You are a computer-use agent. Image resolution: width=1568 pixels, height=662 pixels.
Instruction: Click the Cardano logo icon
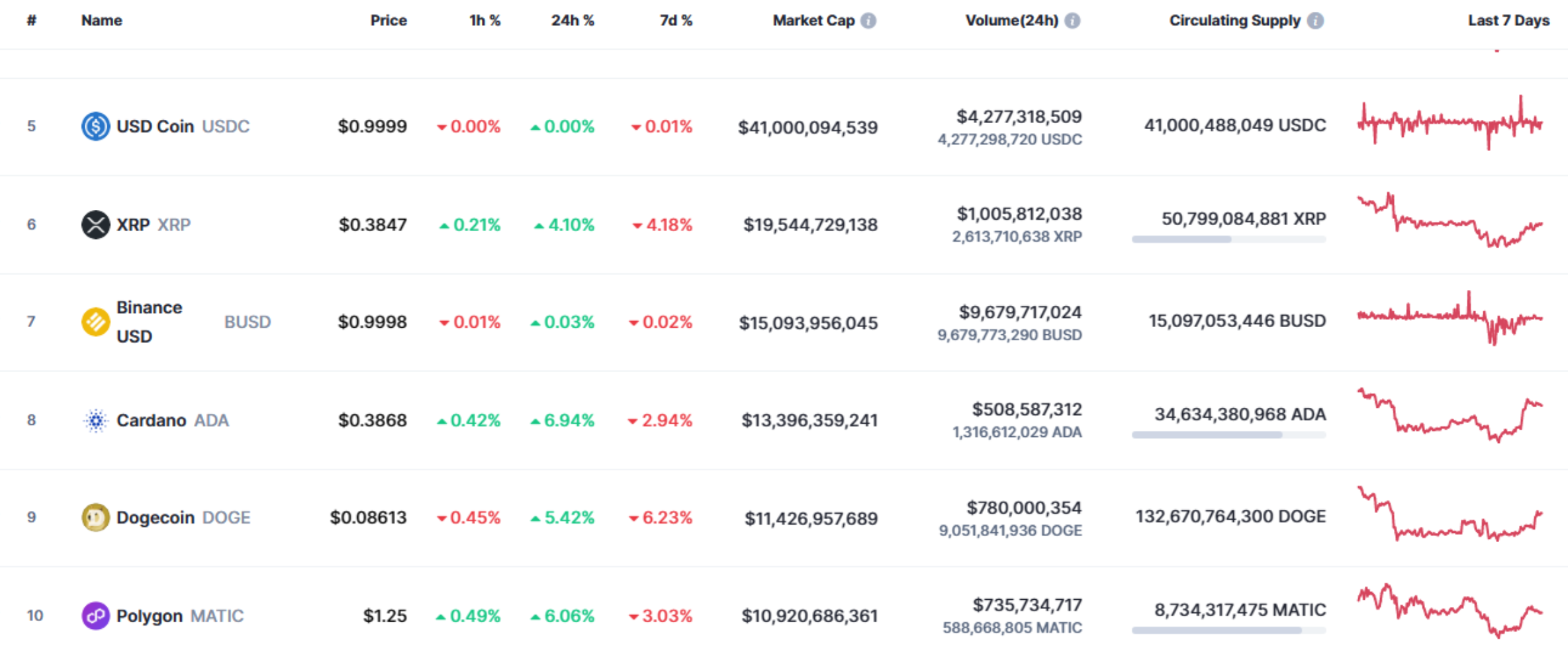[95, 420]
